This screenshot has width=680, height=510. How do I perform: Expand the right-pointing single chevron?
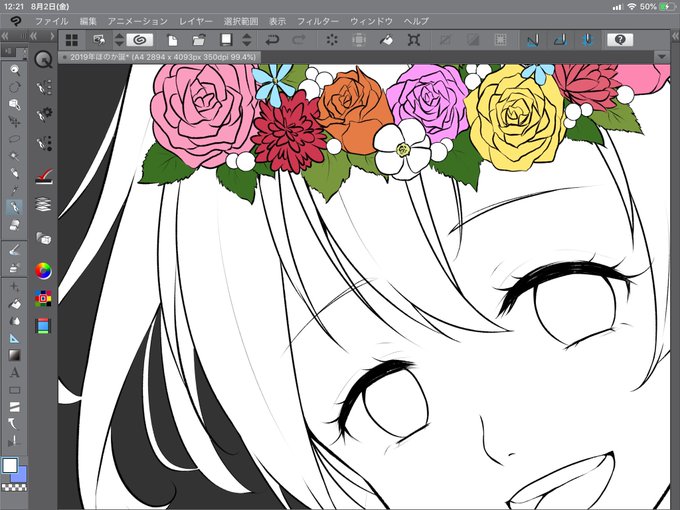point(52,36)
